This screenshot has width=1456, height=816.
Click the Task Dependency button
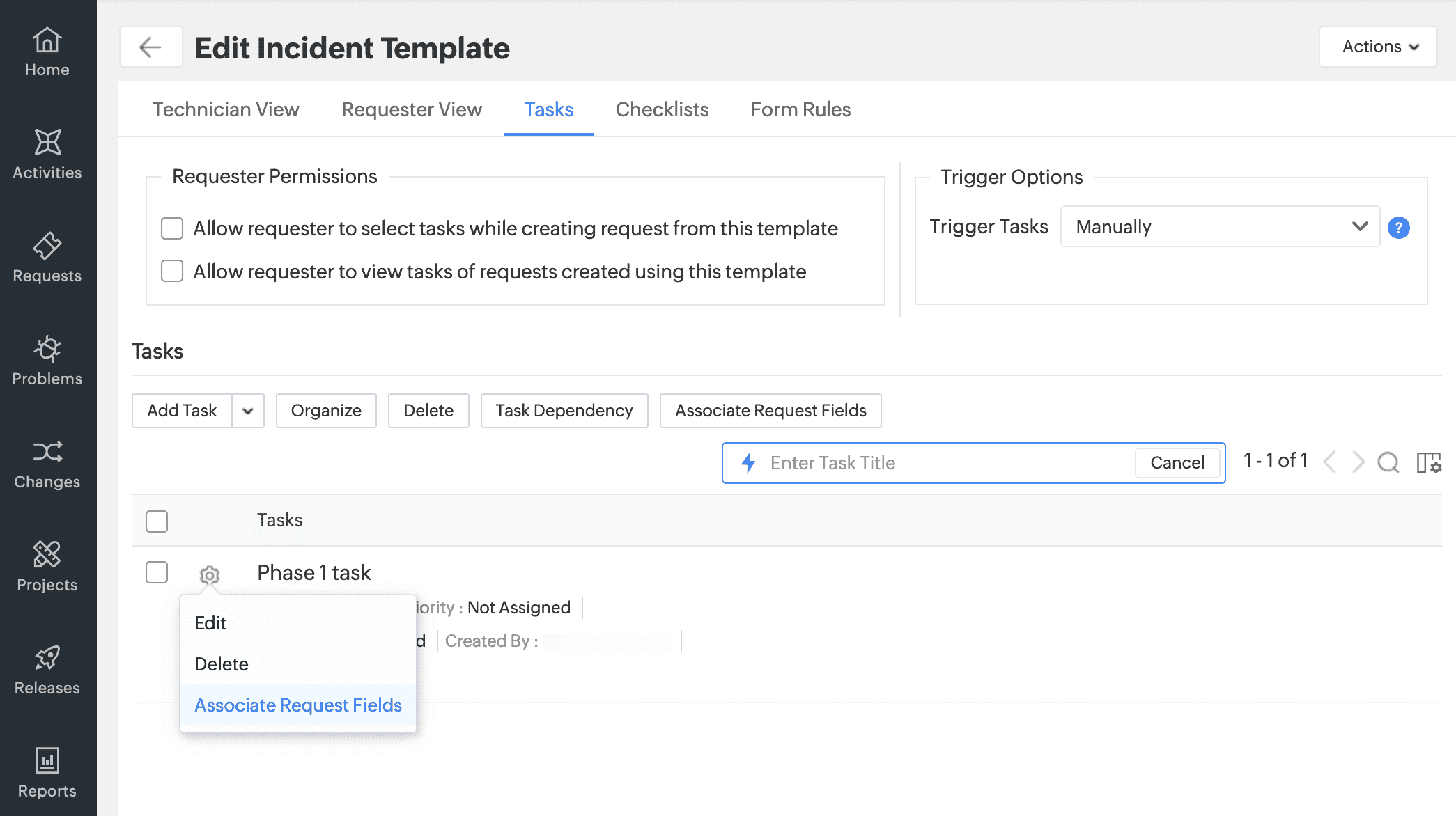tap(564, 411)
